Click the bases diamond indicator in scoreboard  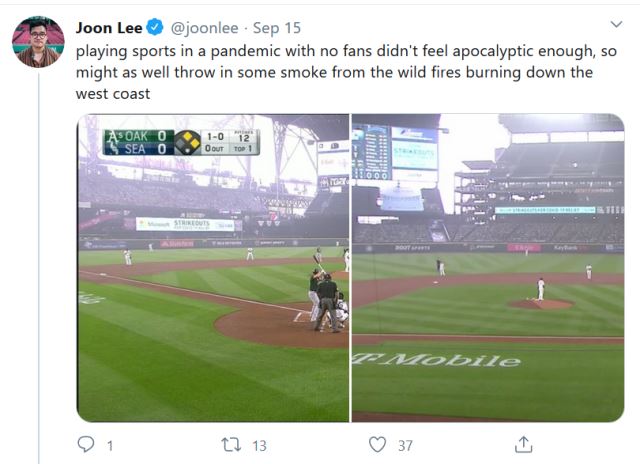188,142
